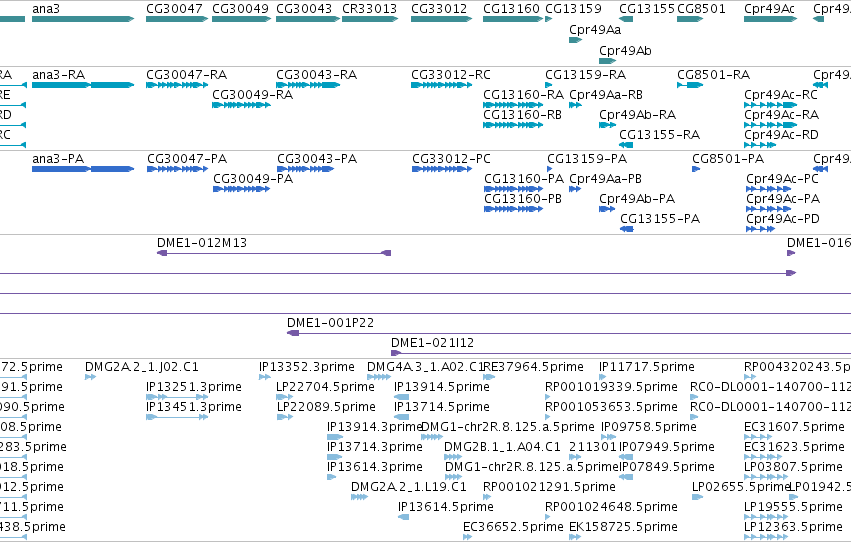Click protein CG8501-PA
The height and width of the screenshot is (542, 851).
click(x=696, y=169)
